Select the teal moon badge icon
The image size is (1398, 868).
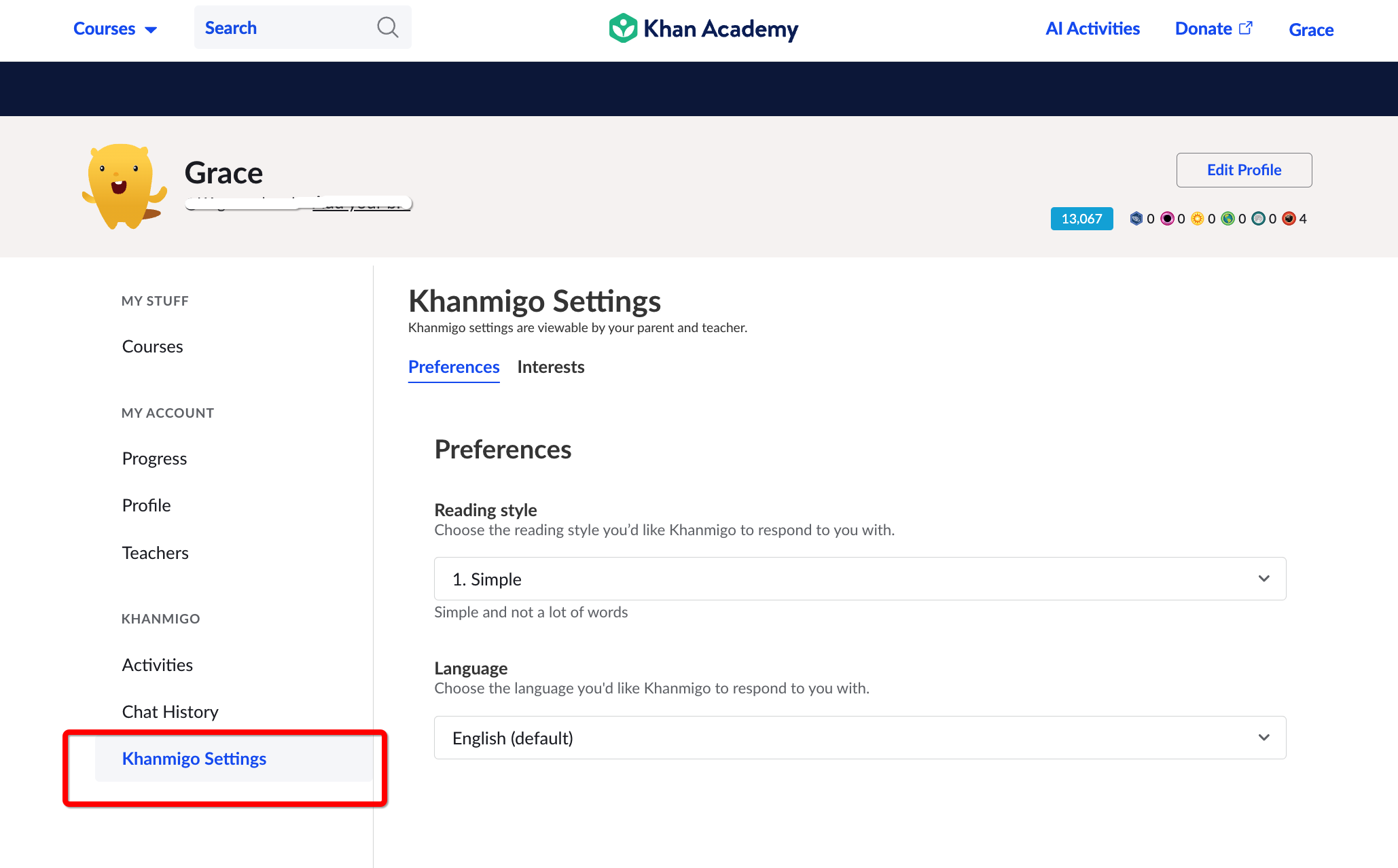(1259, 218)
